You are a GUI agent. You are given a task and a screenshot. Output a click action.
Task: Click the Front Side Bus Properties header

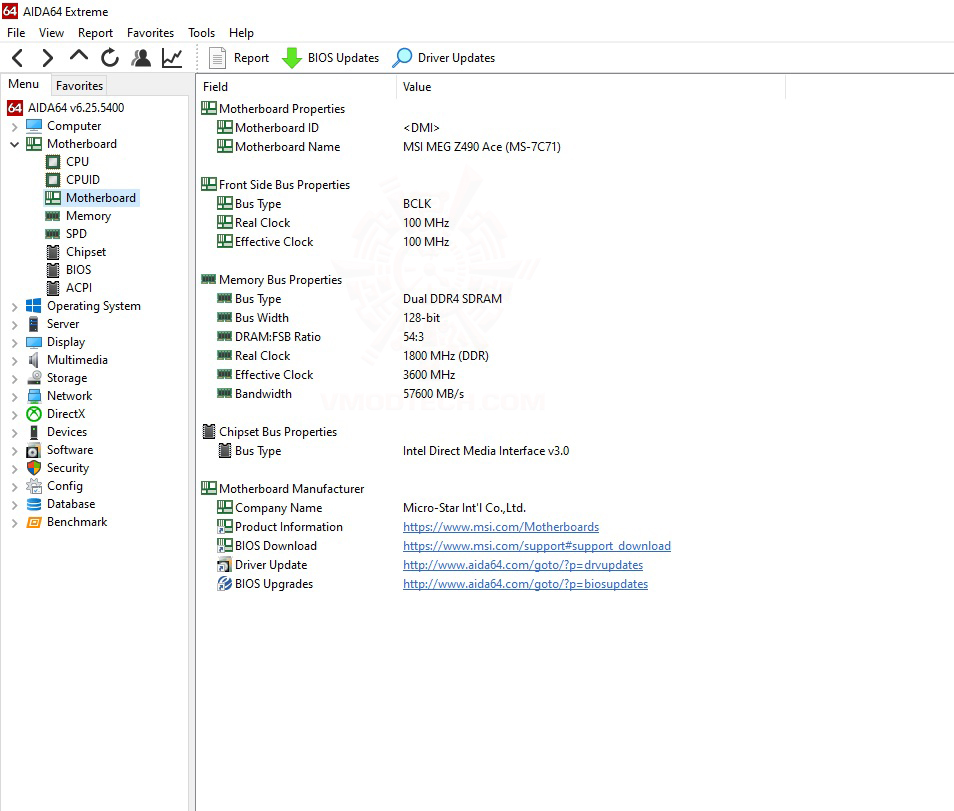(x=284, y=185)
